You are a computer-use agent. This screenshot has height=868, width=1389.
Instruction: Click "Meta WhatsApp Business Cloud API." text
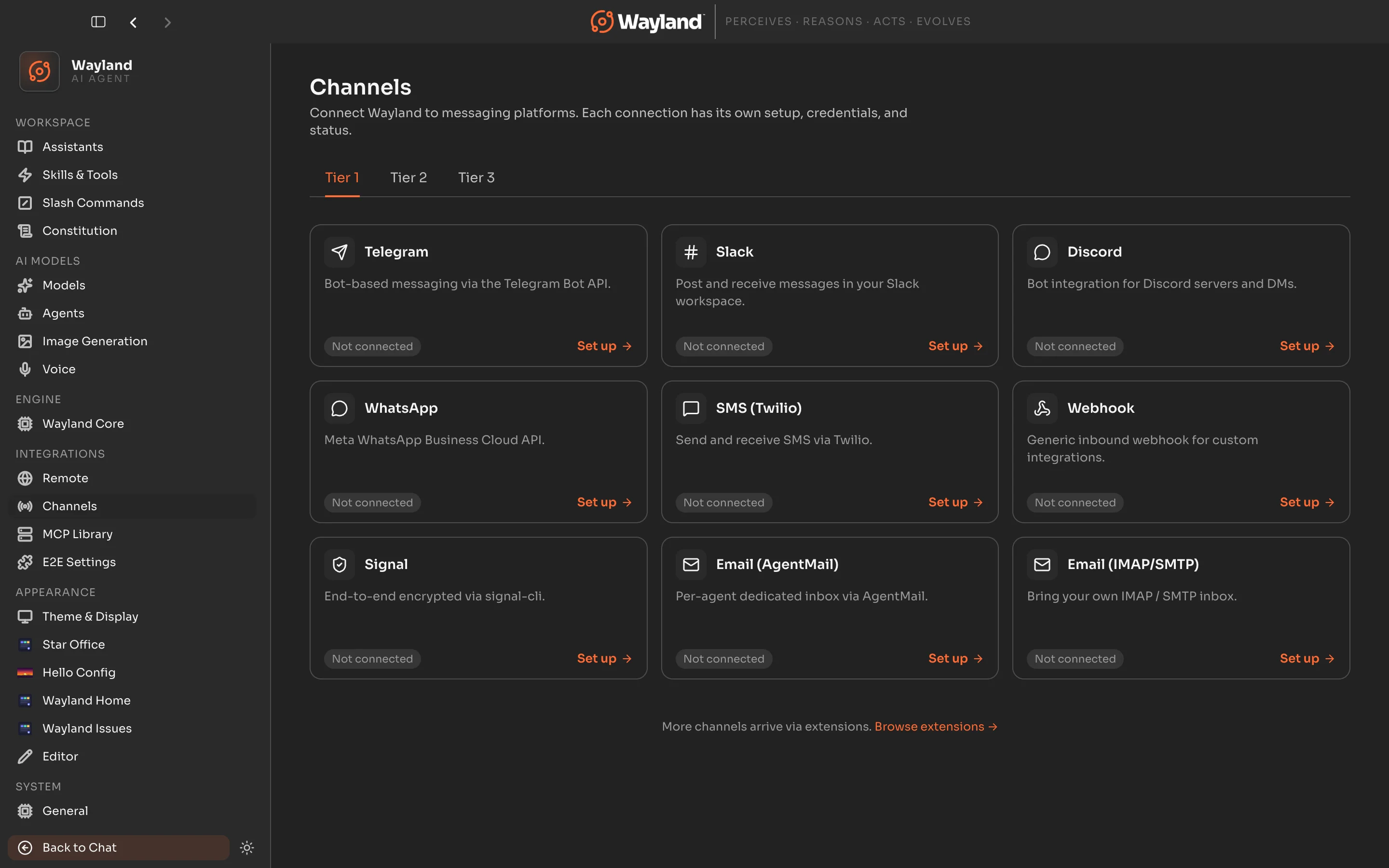435,440
